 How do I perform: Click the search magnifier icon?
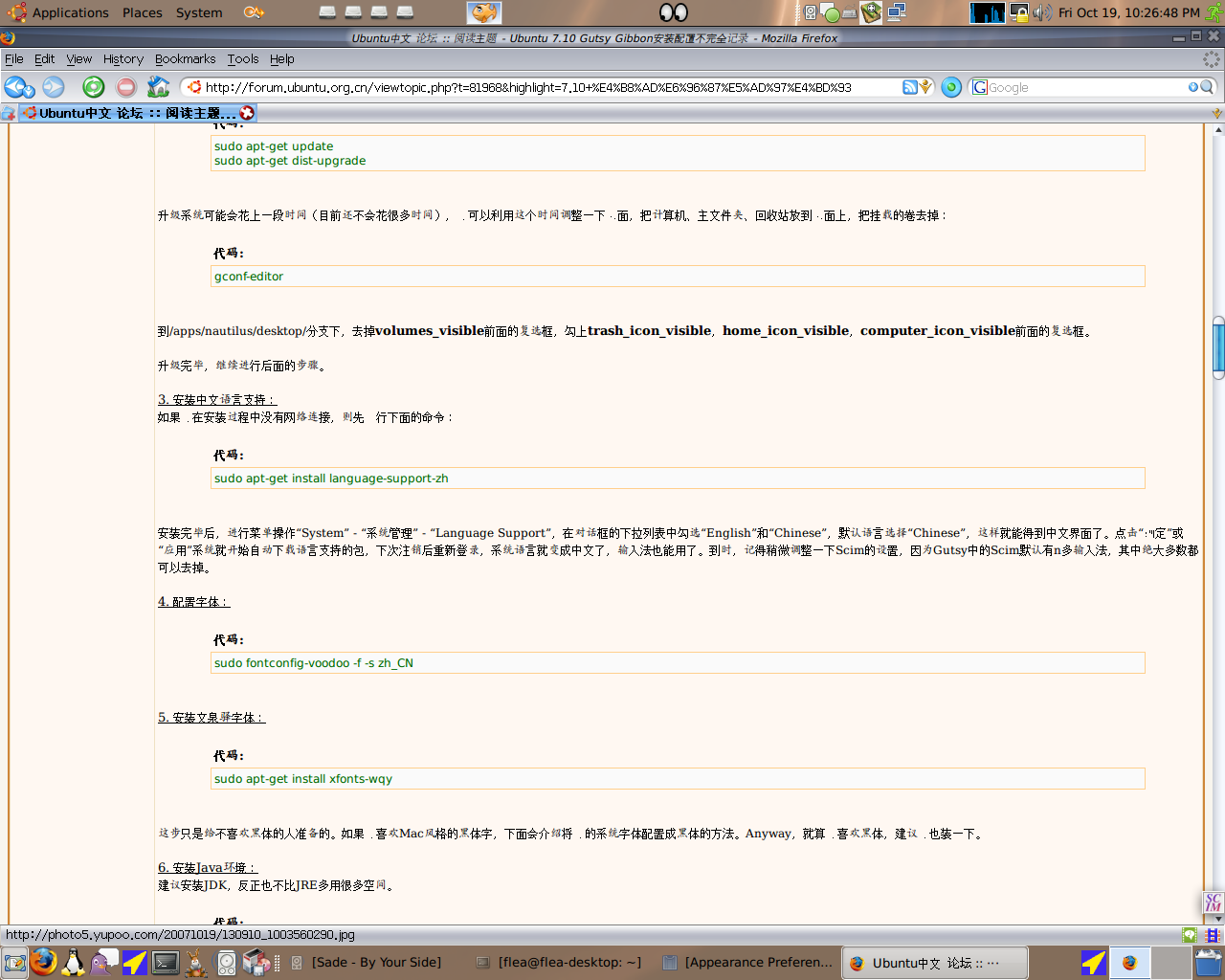pyautogui.click(x=1207, y=87)
